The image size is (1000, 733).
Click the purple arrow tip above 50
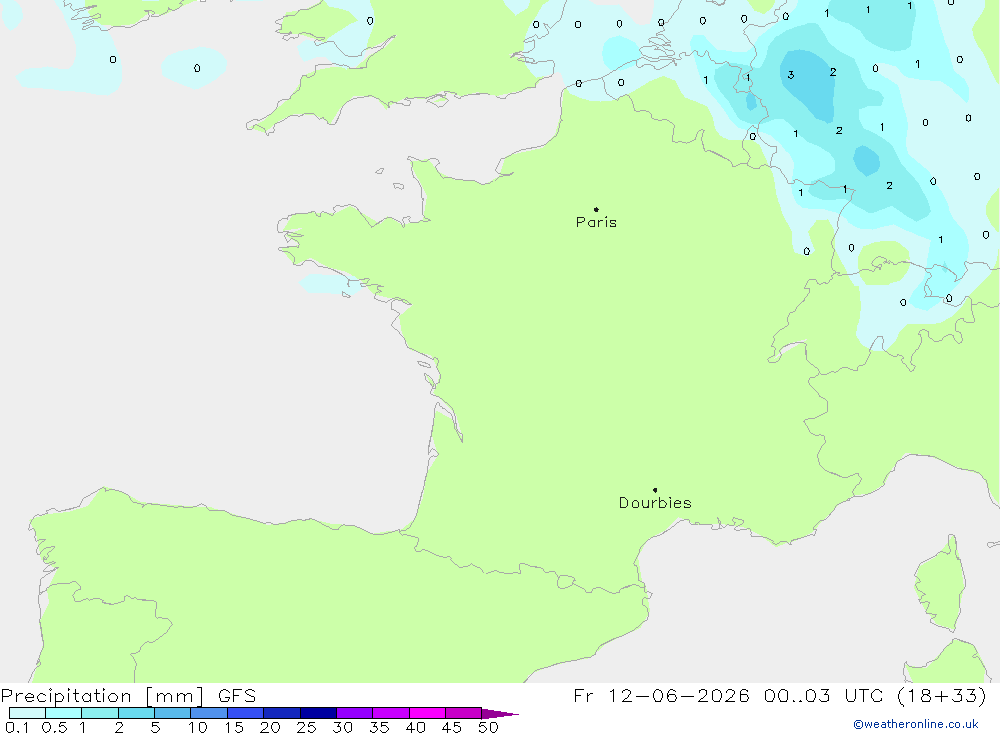[500, 714]
